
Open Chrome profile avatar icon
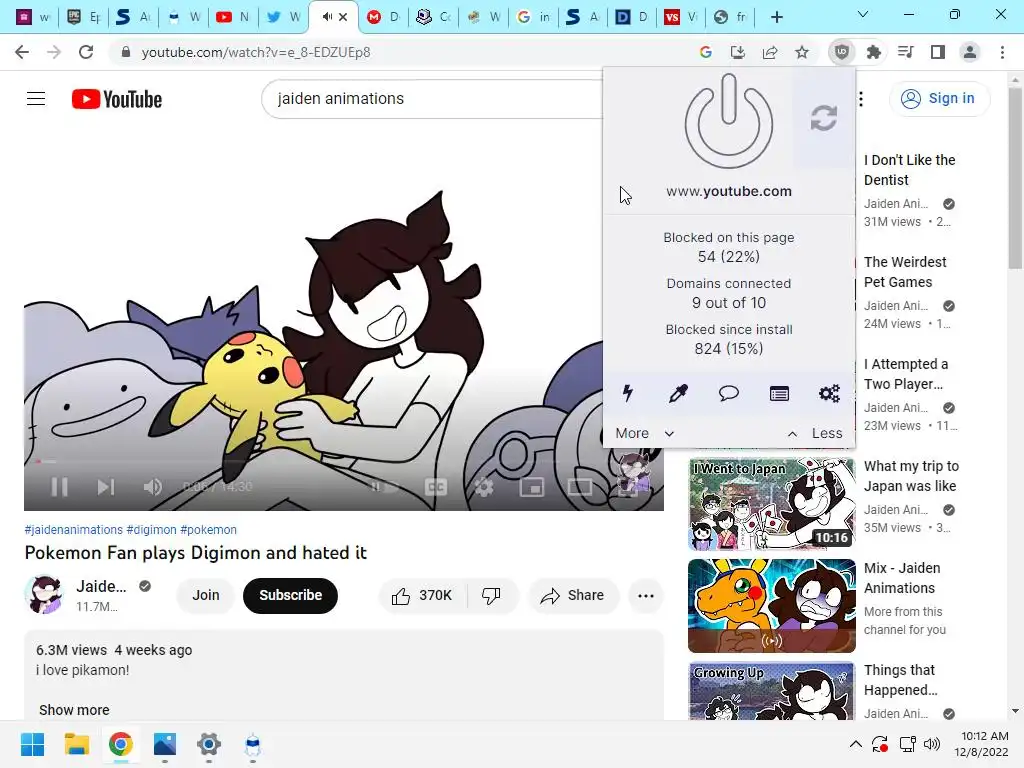tap(970, 52)
